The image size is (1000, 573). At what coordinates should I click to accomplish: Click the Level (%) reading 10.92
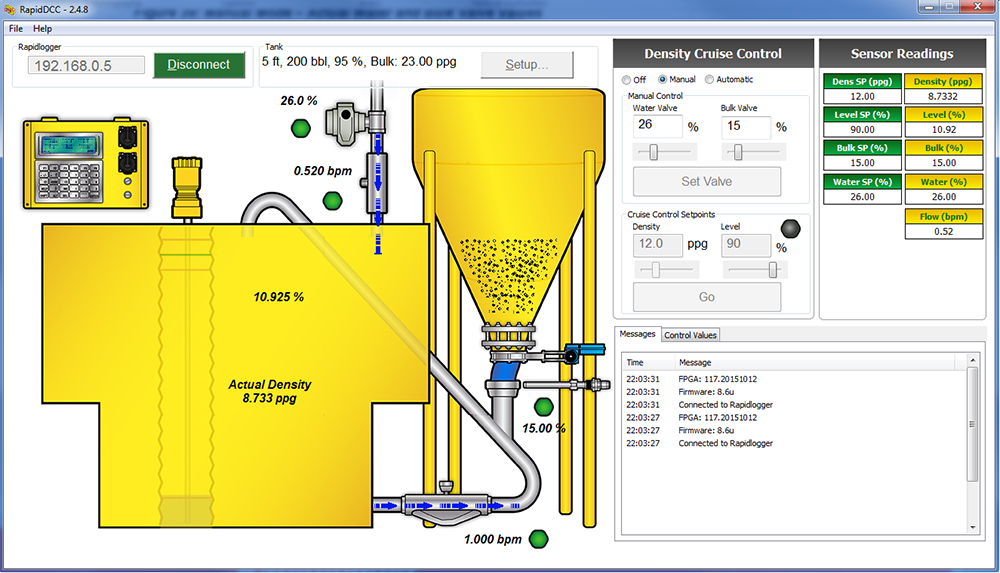tap(944, 130)
